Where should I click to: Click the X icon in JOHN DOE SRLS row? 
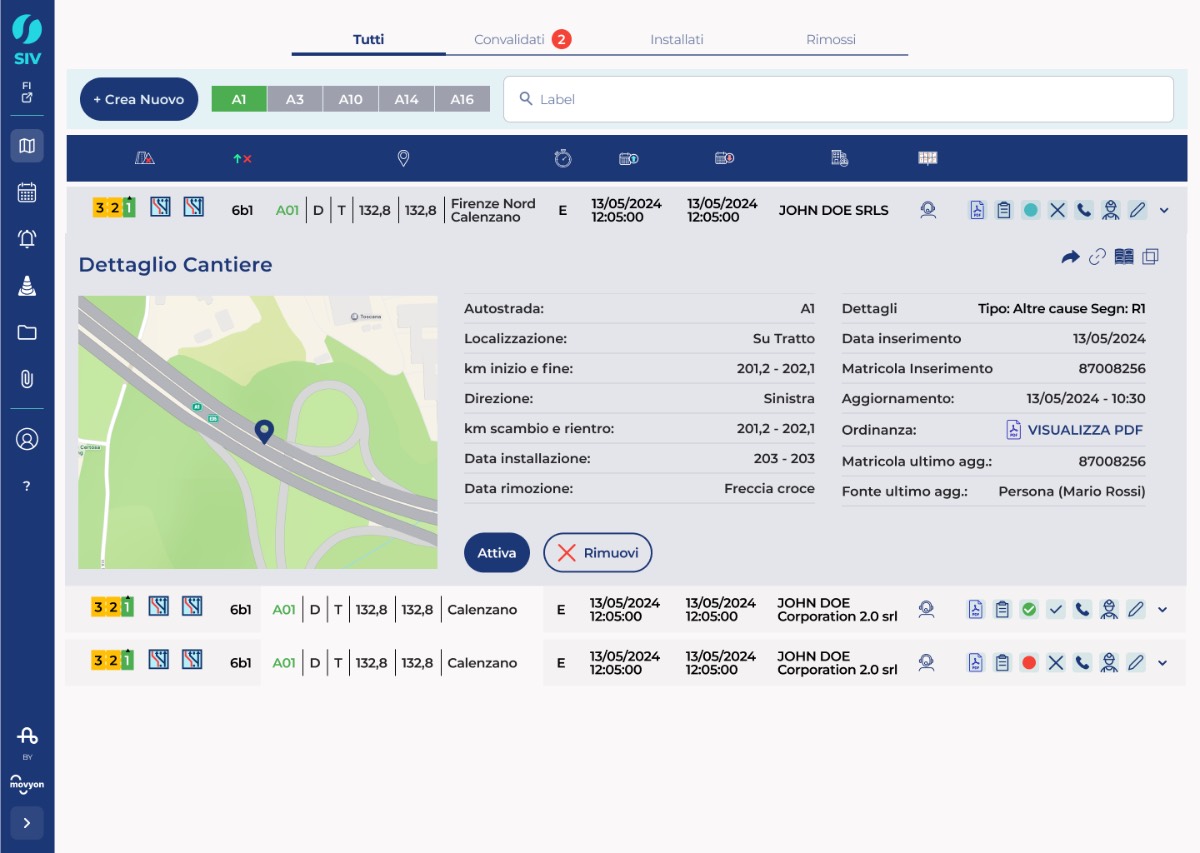point(1057,210)
